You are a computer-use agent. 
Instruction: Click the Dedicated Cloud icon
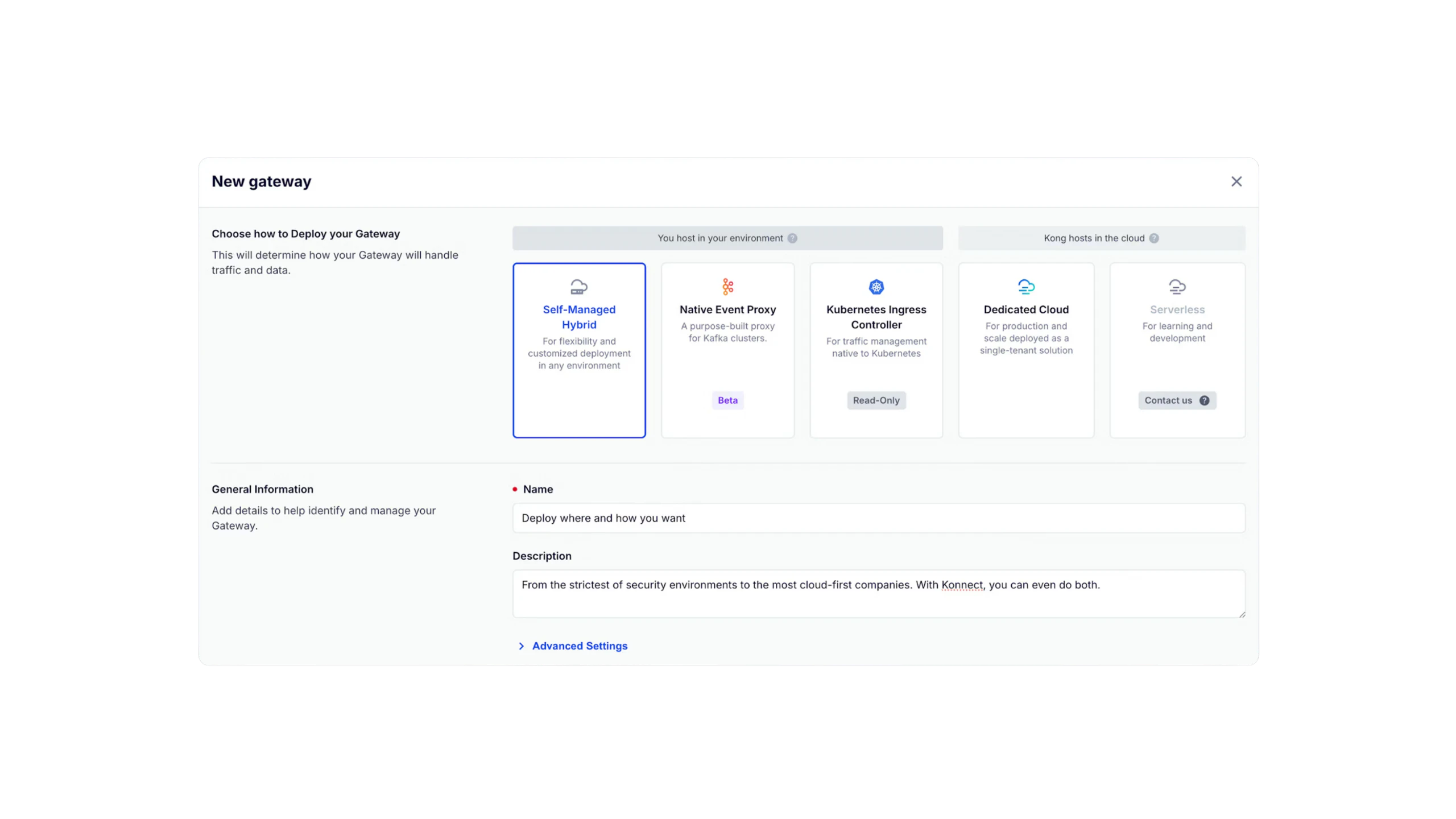coord(1026,287)
